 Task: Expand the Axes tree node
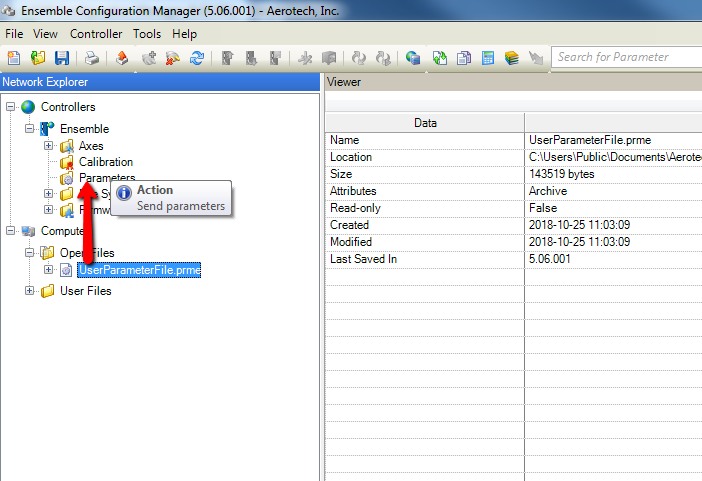click(49, 146)
